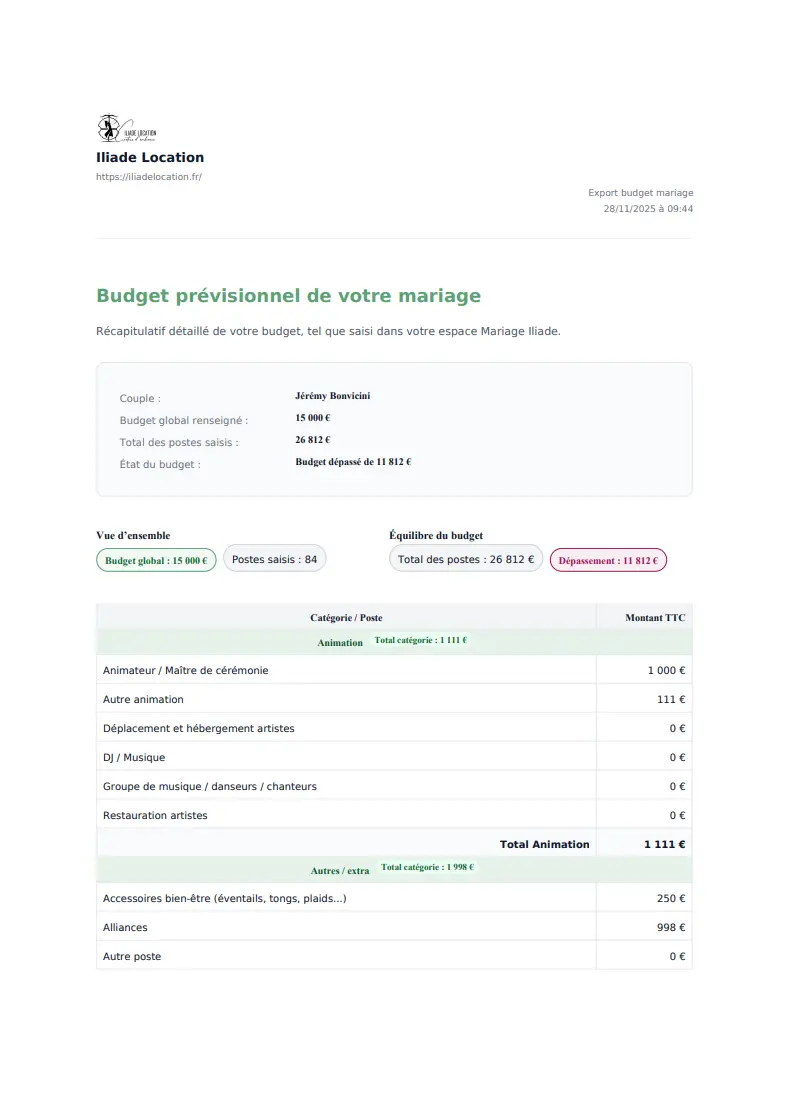Open the https://iliadelocation.fr/ link
Image resolution: width=790 pixels, height=1117 pixels.
[x=149, y=177]
